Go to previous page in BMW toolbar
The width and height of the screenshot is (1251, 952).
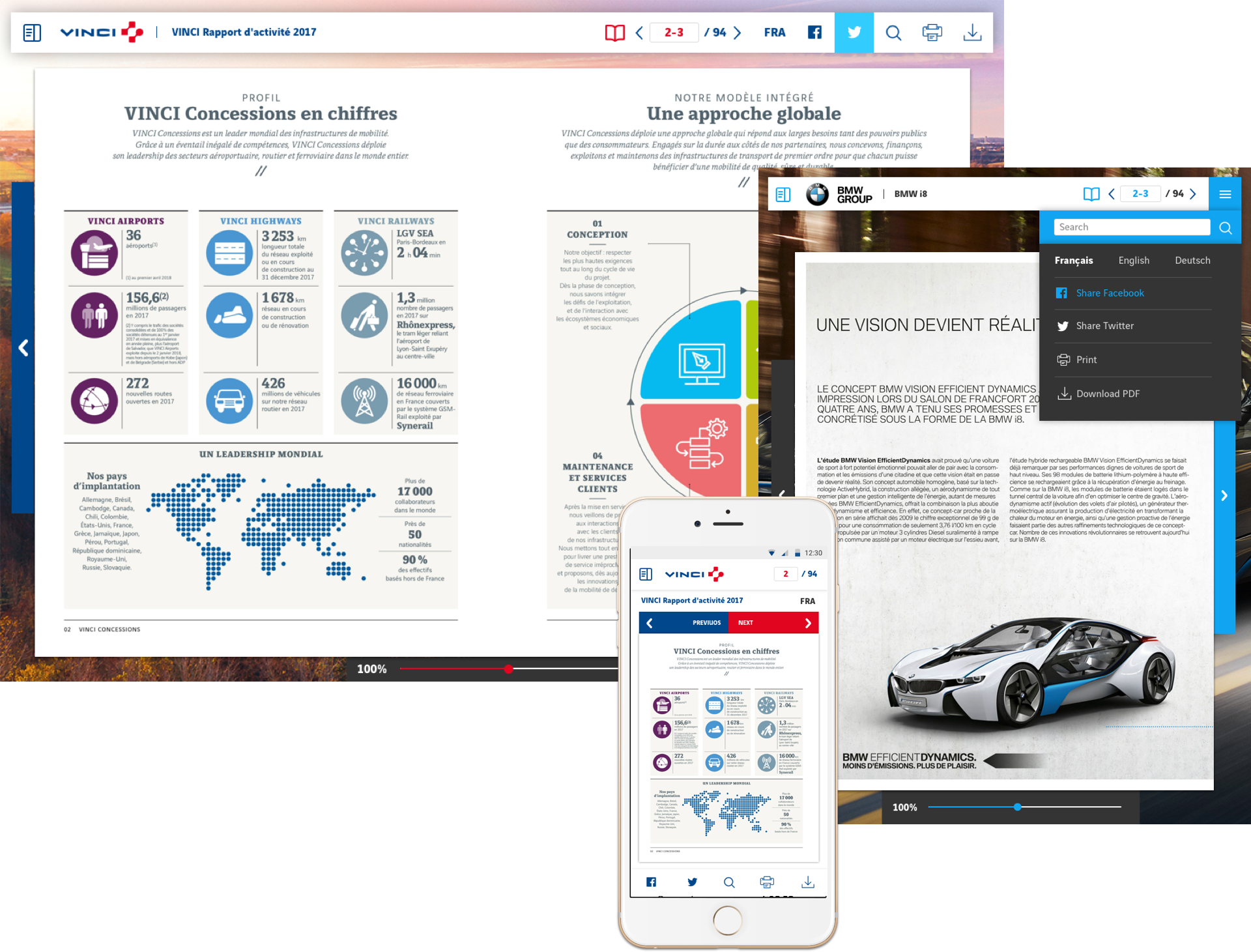(1112, 194)
